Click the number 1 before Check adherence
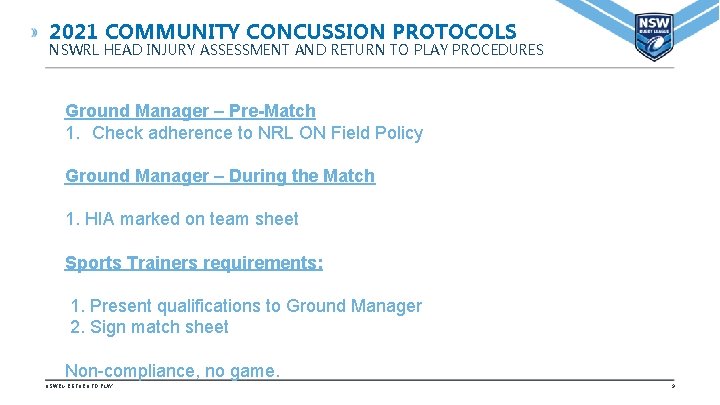 point(71,133)
